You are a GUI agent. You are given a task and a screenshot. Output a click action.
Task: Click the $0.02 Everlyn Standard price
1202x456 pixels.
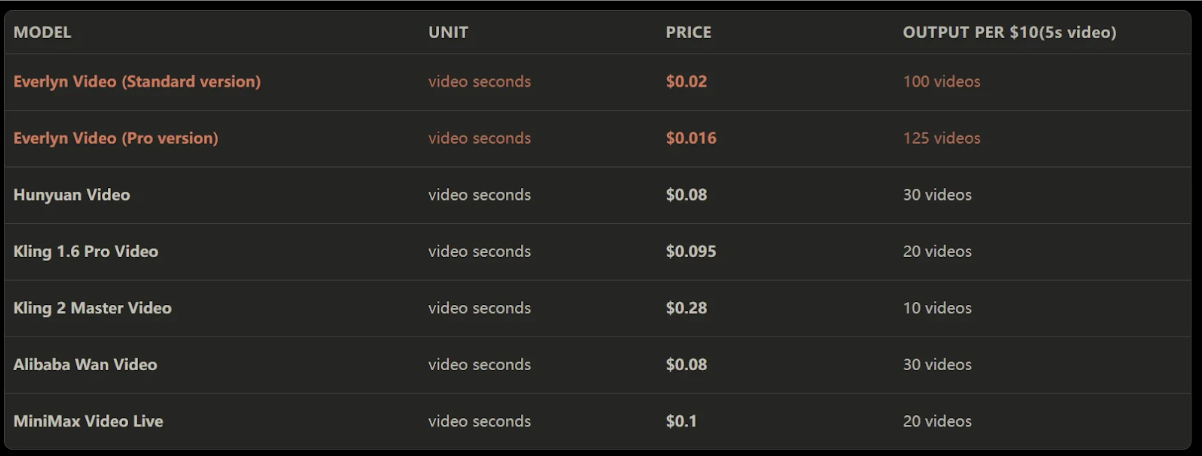(686, 82)
